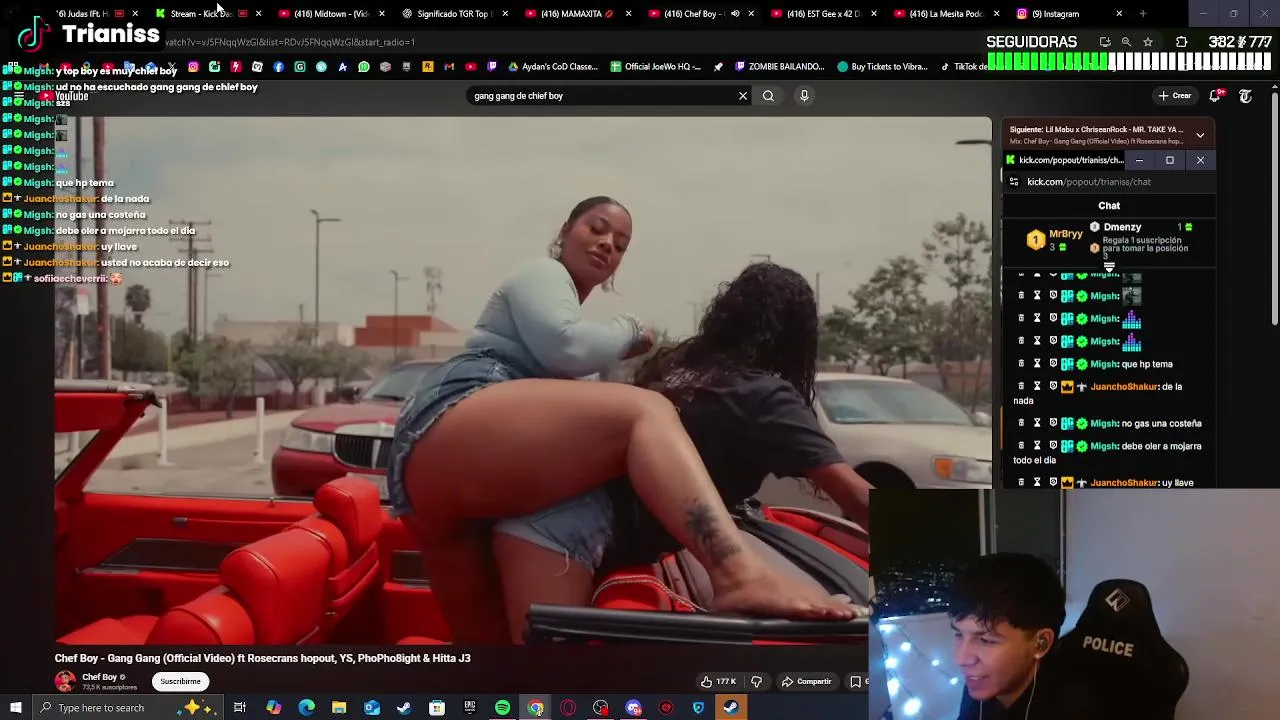Screen dimensions: 1280x720
Task: Click hourglass beside 'debe oler a mojarra'
Action: (1037, 445)
